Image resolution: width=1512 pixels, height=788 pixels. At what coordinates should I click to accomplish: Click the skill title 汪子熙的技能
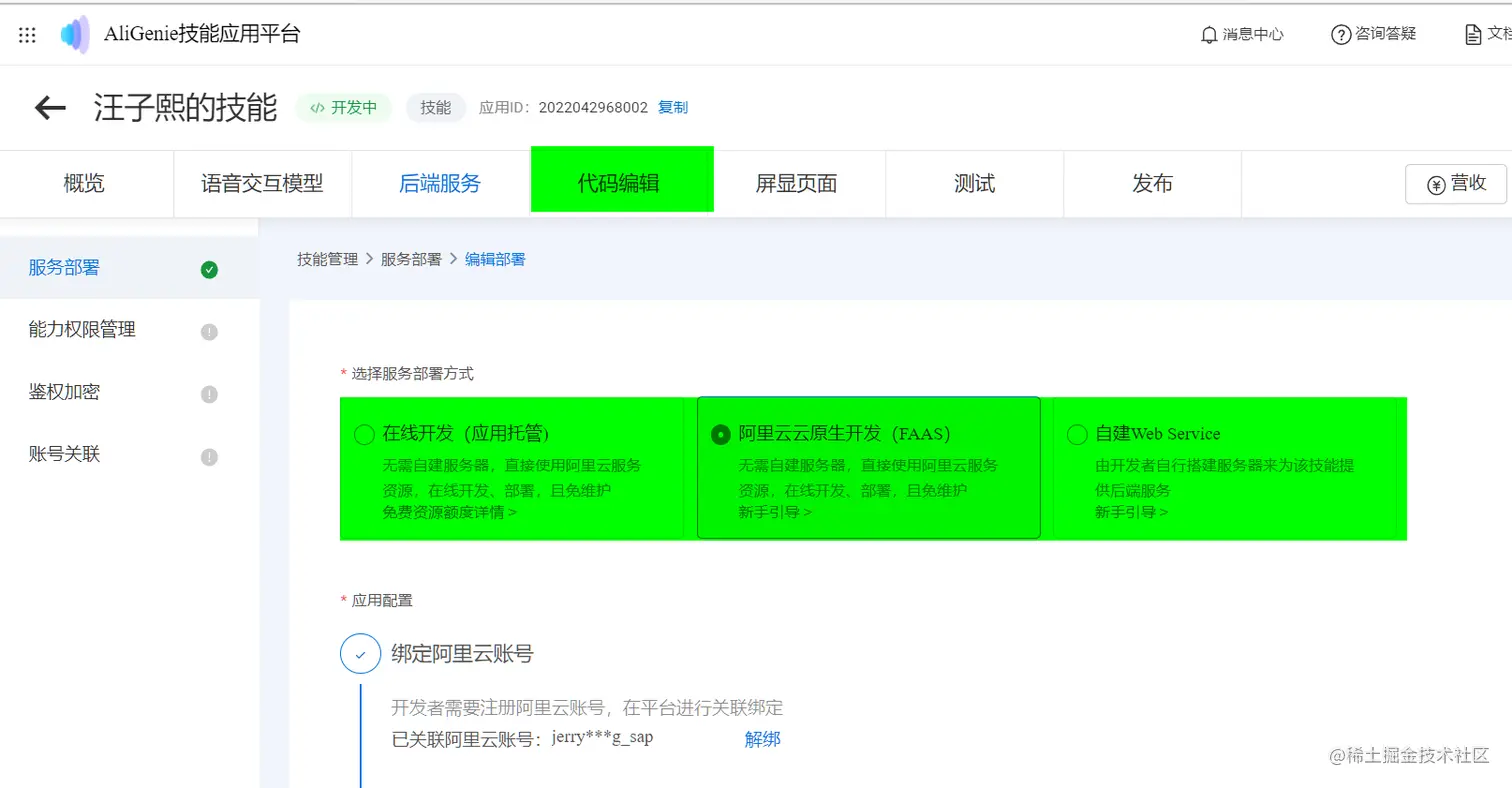coord(185,108)
